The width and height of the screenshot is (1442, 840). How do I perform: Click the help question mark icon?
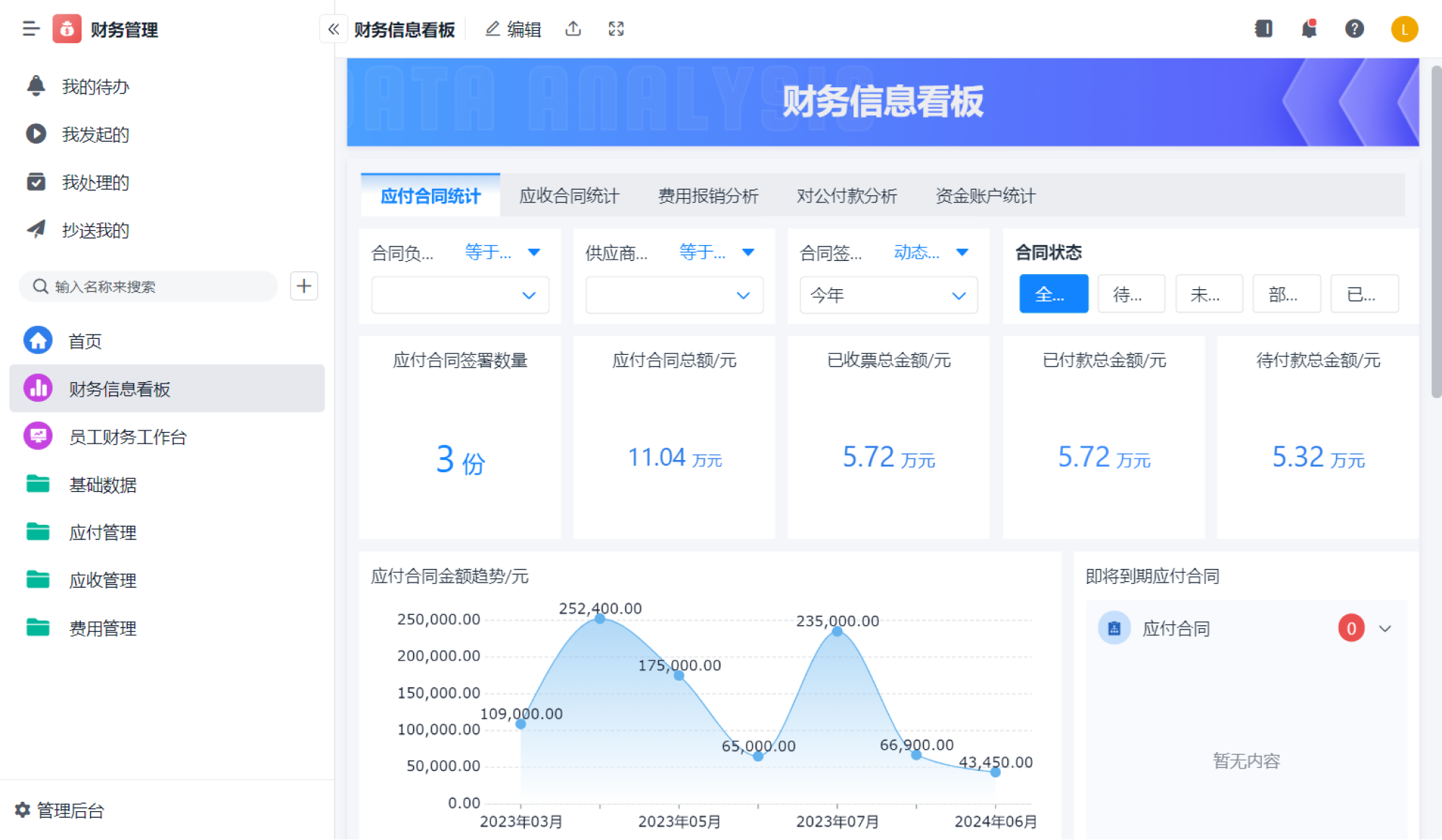1354,29
